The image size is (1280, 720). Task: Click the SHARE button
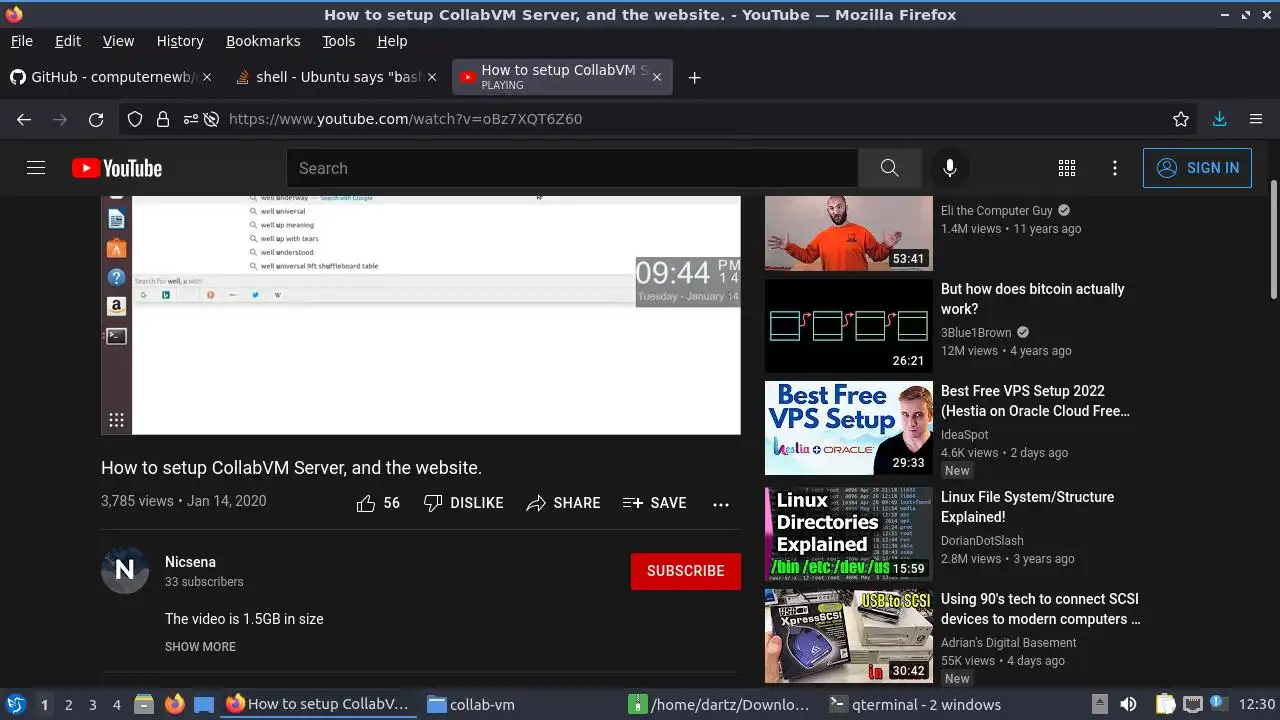(563, 503)
